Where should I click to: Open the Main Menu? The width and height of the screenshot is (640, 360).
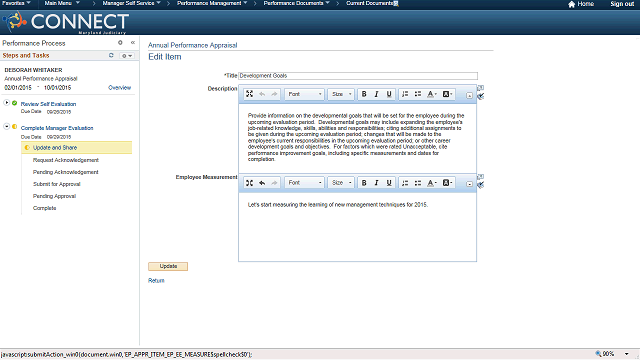[62, 3]
